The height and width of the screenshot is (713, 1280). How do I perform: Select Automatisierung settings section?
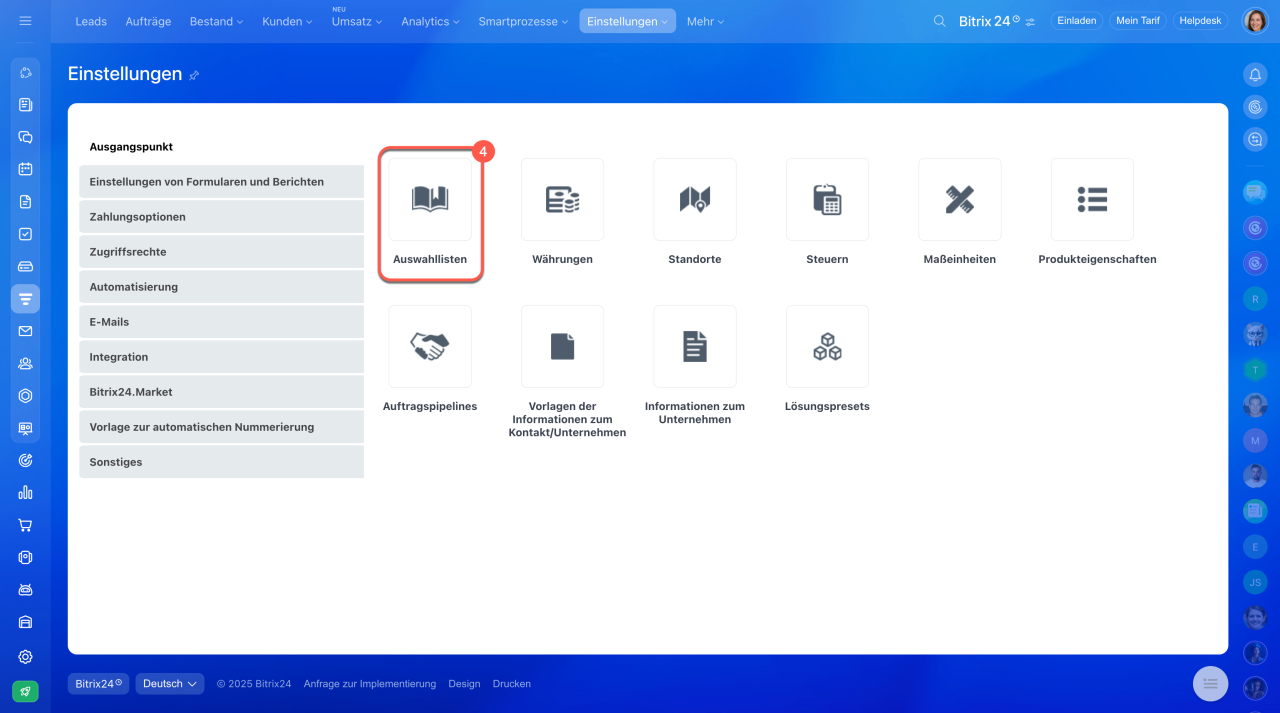click(221, 287)
